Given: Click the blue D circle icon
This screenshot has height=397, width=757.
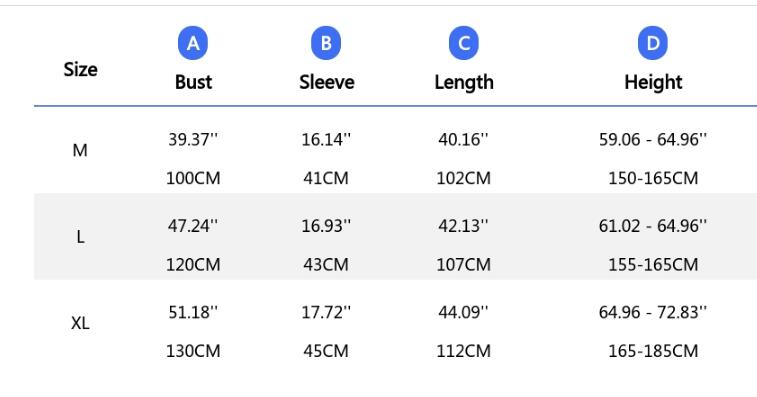Looking at the screenshot, I should click(653, 43).
